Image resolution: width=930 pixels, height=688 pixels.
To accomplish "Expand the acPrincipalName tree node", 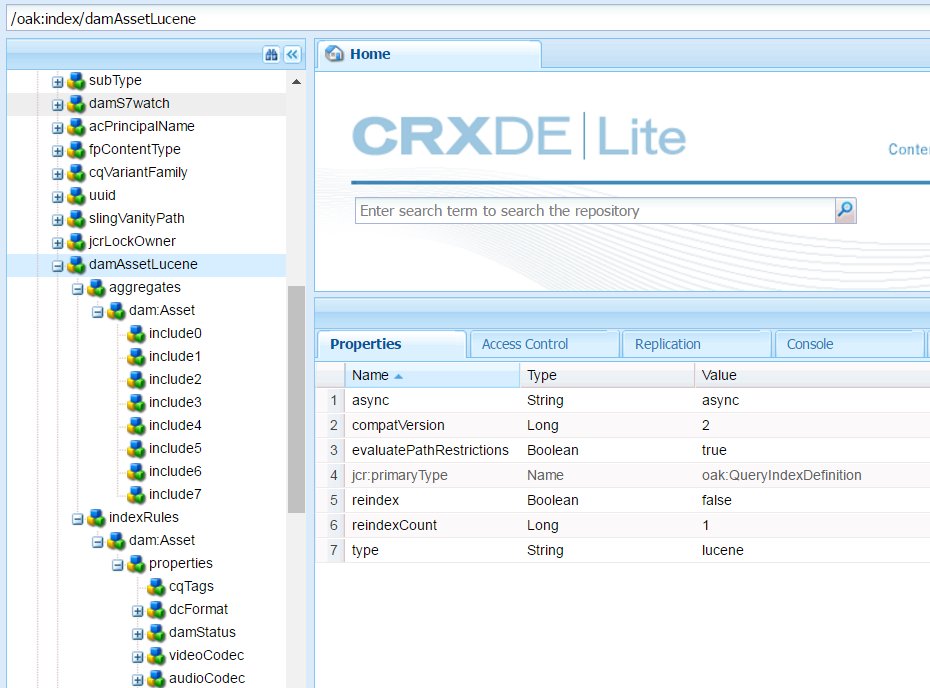I will coord(58,128).
